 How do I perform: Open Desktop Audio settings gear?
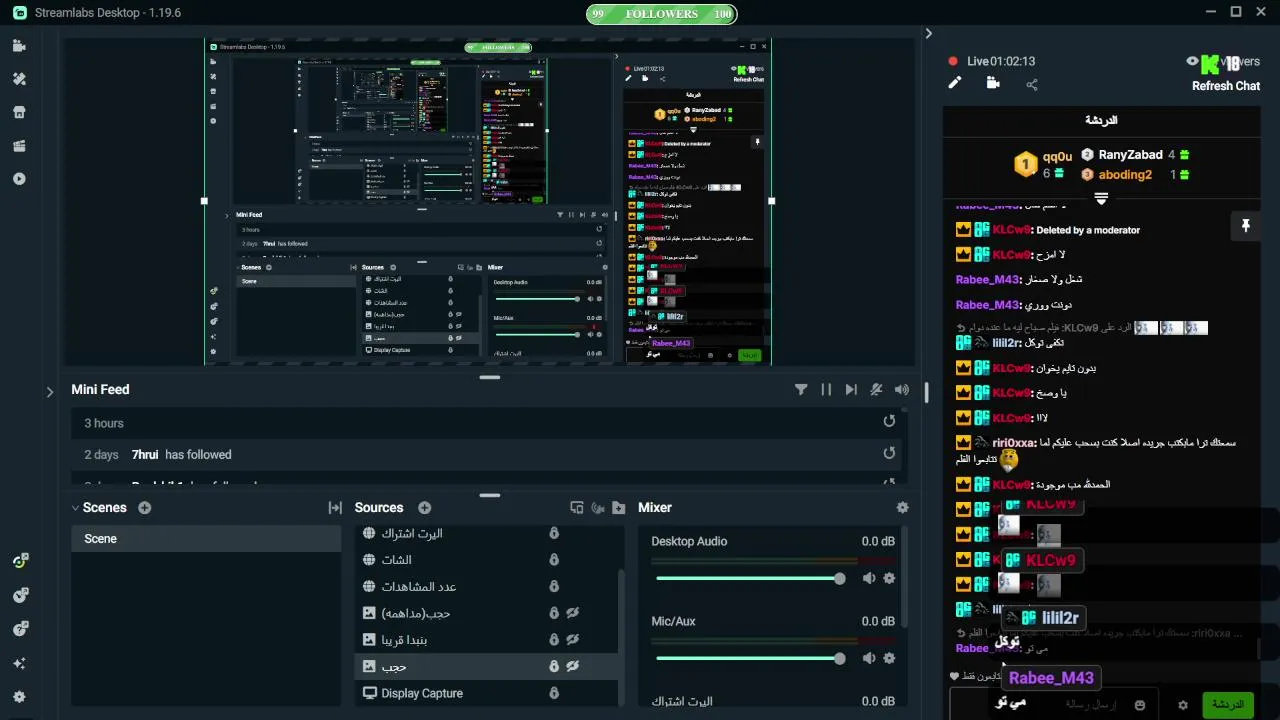pos(889,578)
